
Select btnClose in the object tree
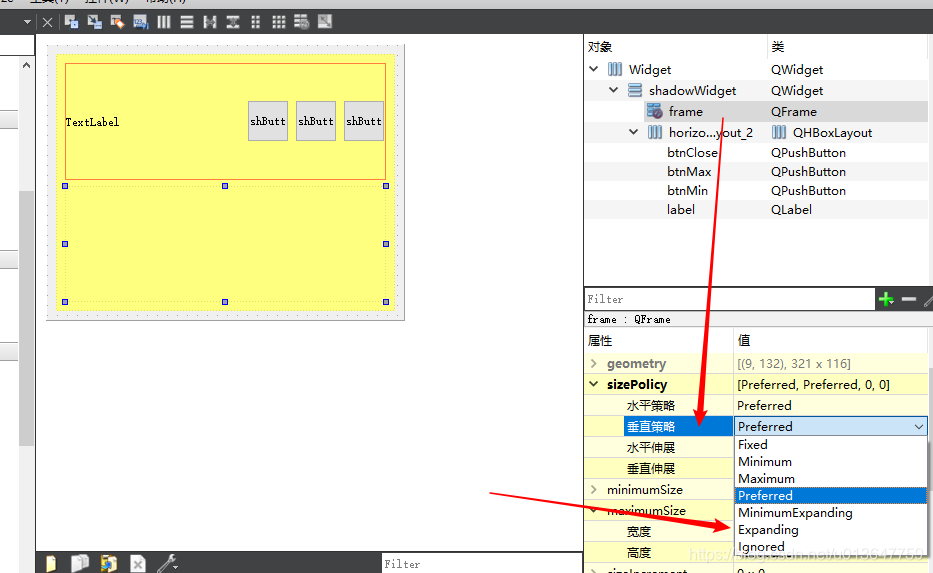click(756, 152)
